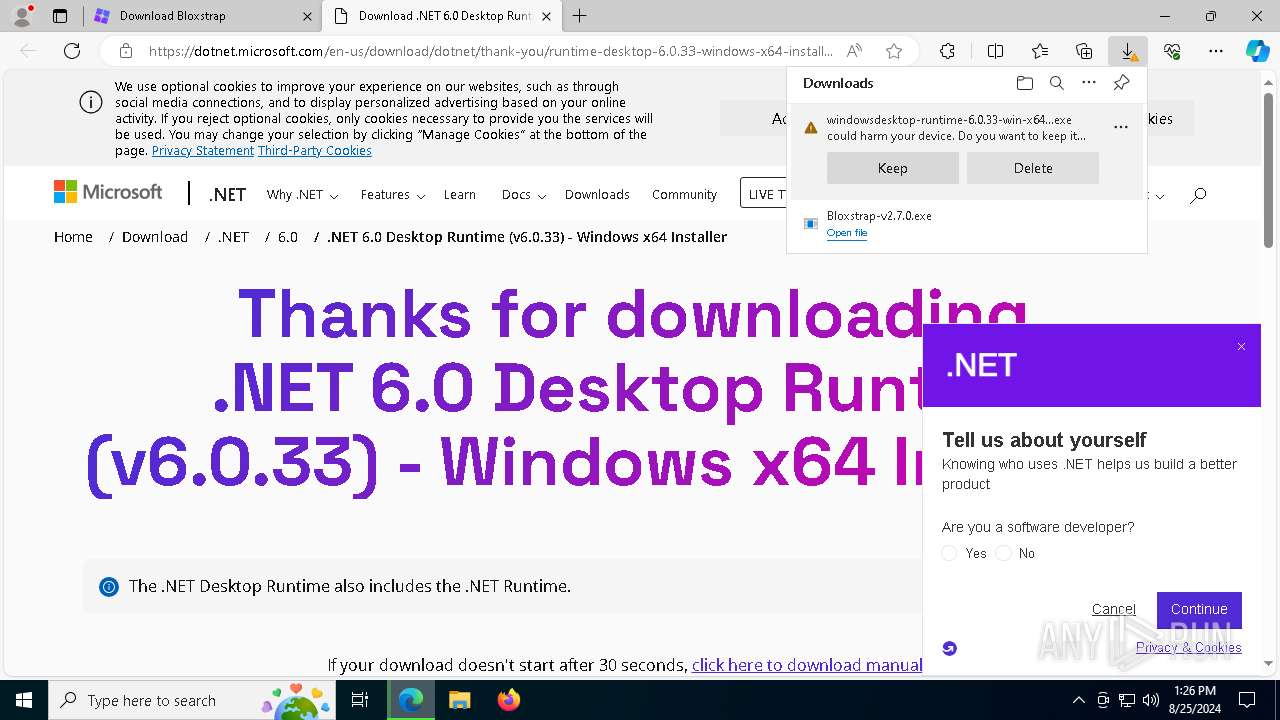
Task: Close the .NET survey popup
Action: pos(1241,347)
